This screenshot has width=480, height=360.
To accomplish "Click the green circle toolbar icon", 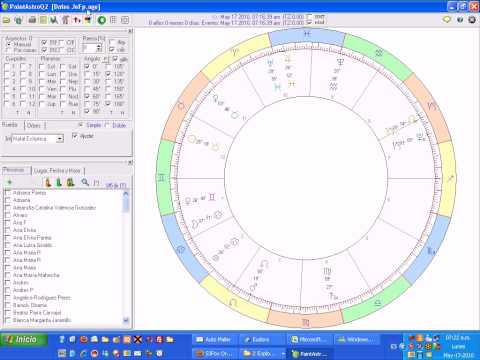I will (x=102, y=20).
